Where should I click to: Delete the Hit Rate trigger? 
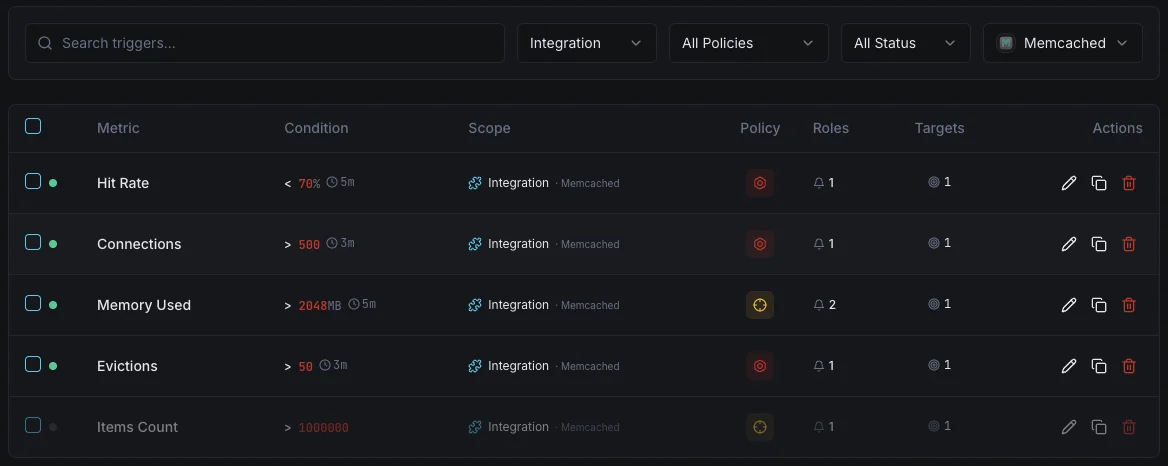tap(1129, 183)
